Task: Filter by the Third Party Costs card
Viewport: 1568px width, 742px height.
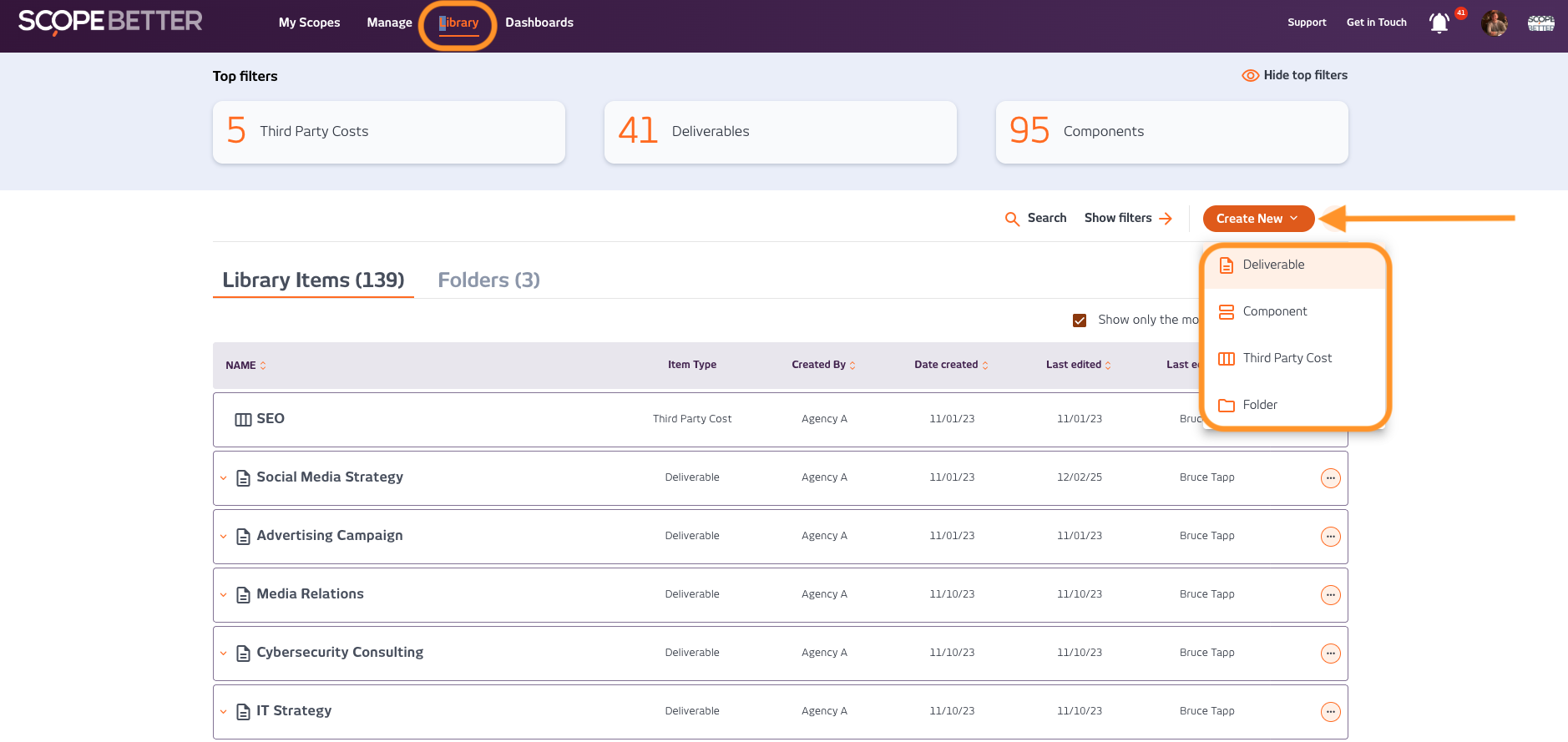Action: click(388, 132)
